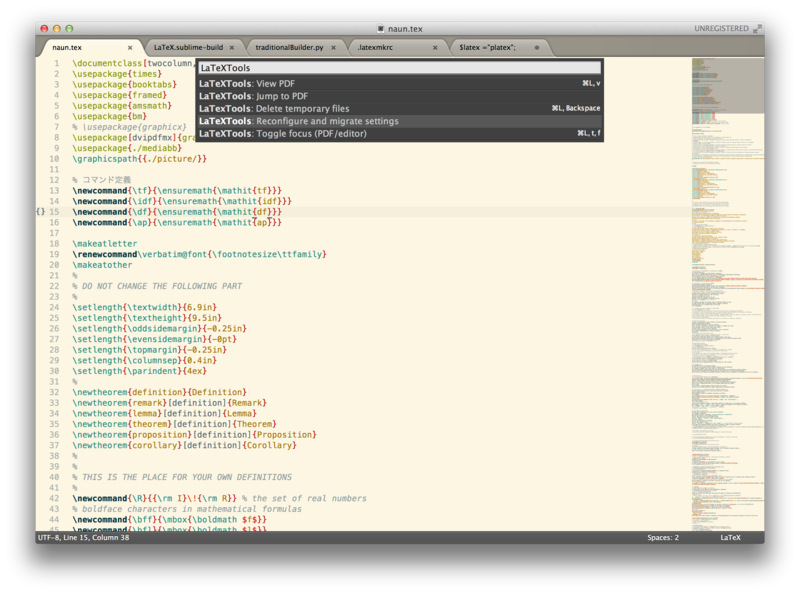Open the Spaces: 2 indentation setting
The height and width of the screenshot is (593, 800).
[x=663, y=537]
